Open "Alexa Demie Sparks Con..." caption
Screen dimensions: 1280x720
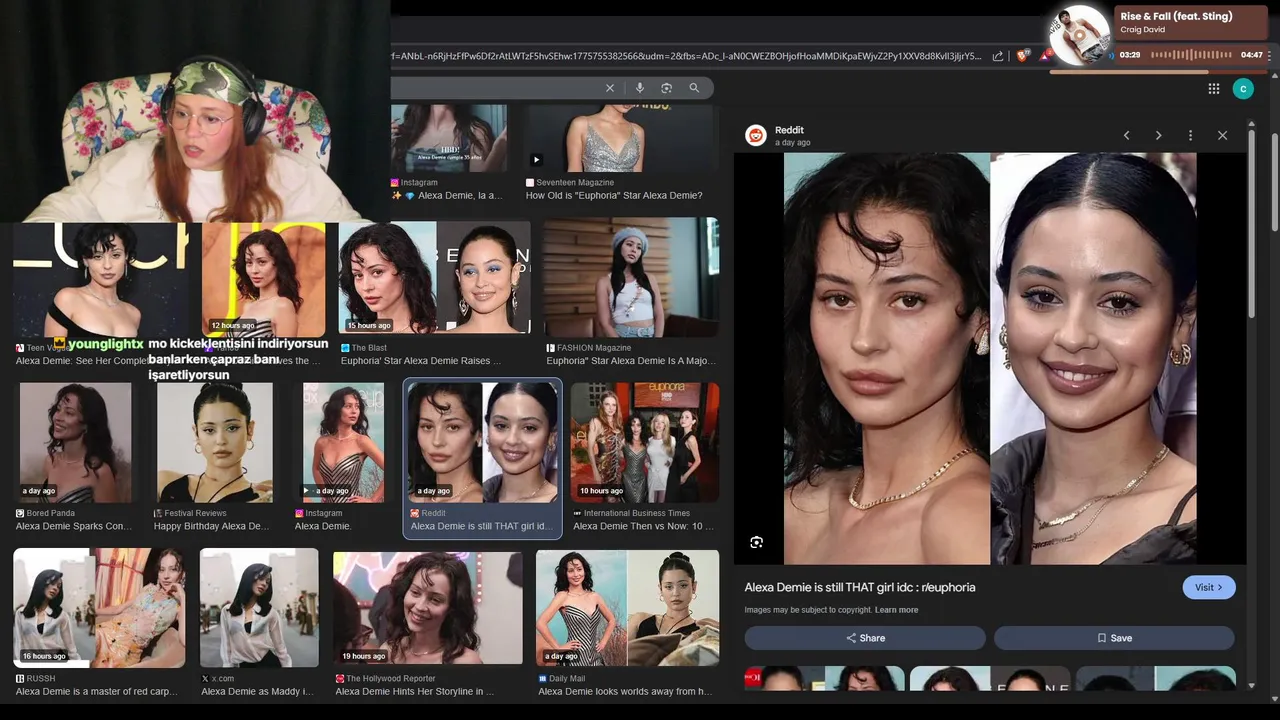tap(73, 526)
